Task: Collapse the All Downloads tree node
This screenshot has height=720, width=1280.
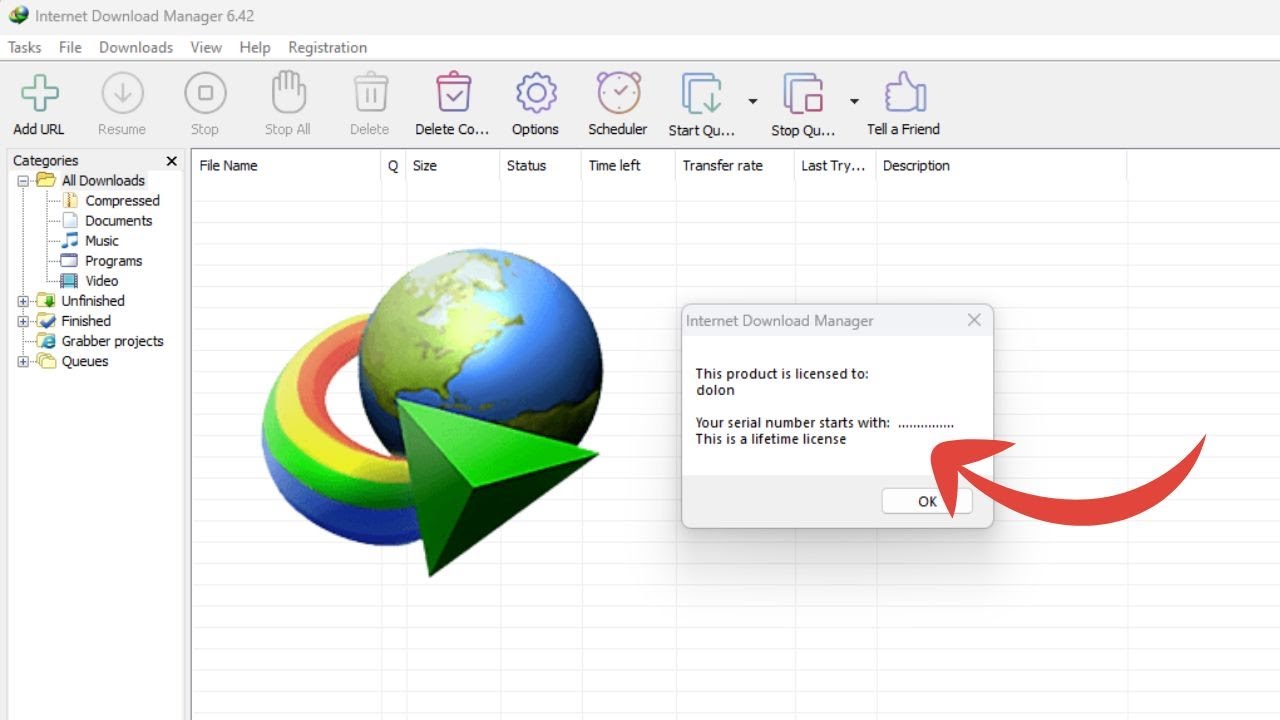Action: coord(23,181)
